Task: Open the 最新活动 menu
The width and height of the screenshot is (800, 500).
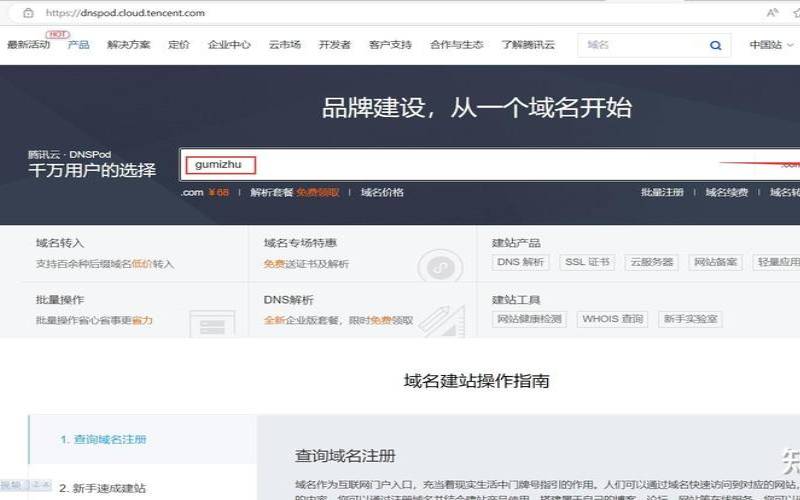Action: click(29, 45)
